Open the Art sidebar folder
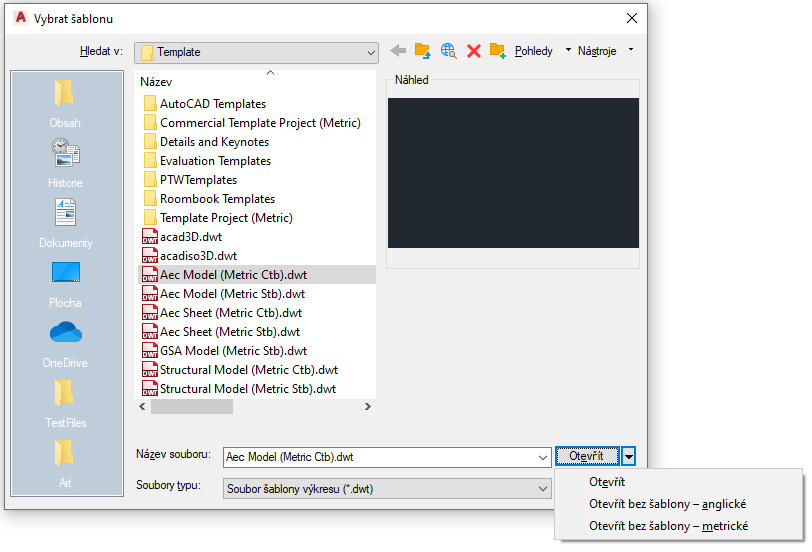 [x=65, y=463]
